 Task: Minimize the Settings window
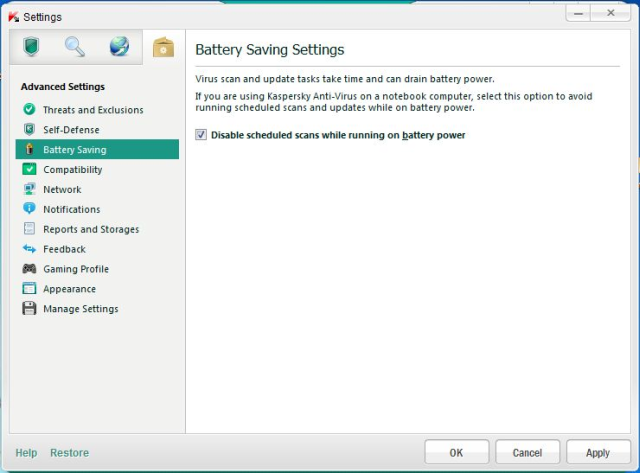[x=578, y=13]
